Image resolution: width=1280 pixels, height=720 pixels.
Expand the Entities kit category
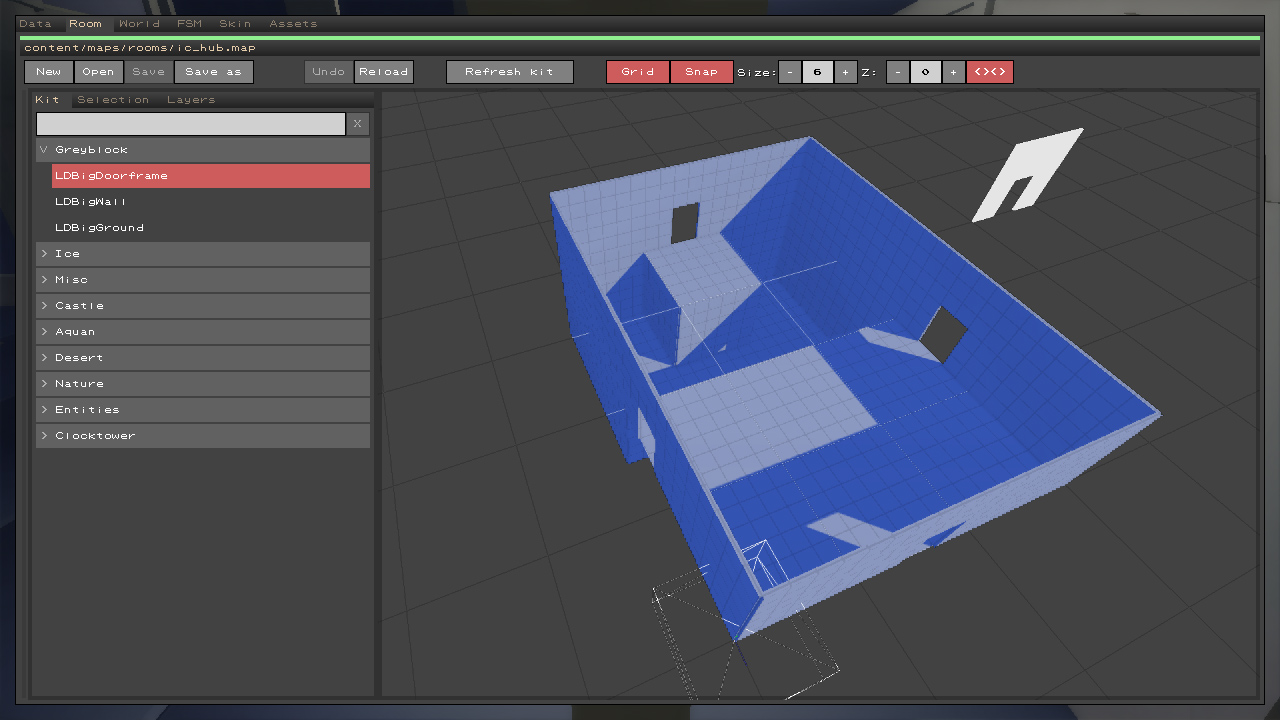(203, 410)
